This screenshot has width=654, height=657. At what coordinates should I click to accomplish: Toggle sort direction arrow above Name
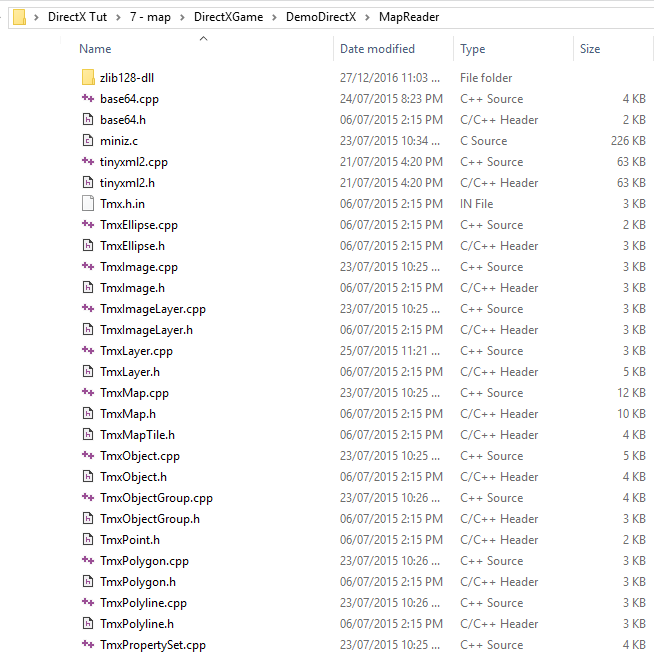[x=204, y=39]
